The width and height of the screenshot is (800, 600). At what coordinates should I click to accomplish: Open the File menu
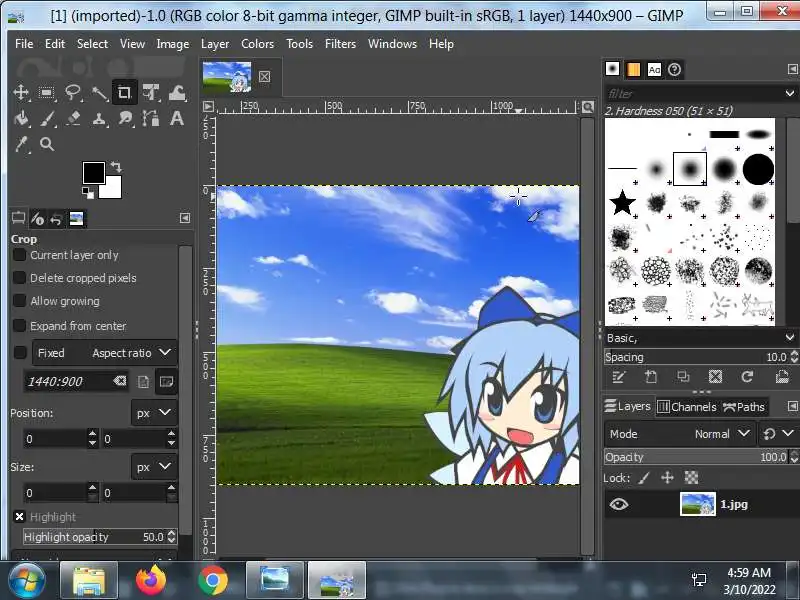point(24,44)
